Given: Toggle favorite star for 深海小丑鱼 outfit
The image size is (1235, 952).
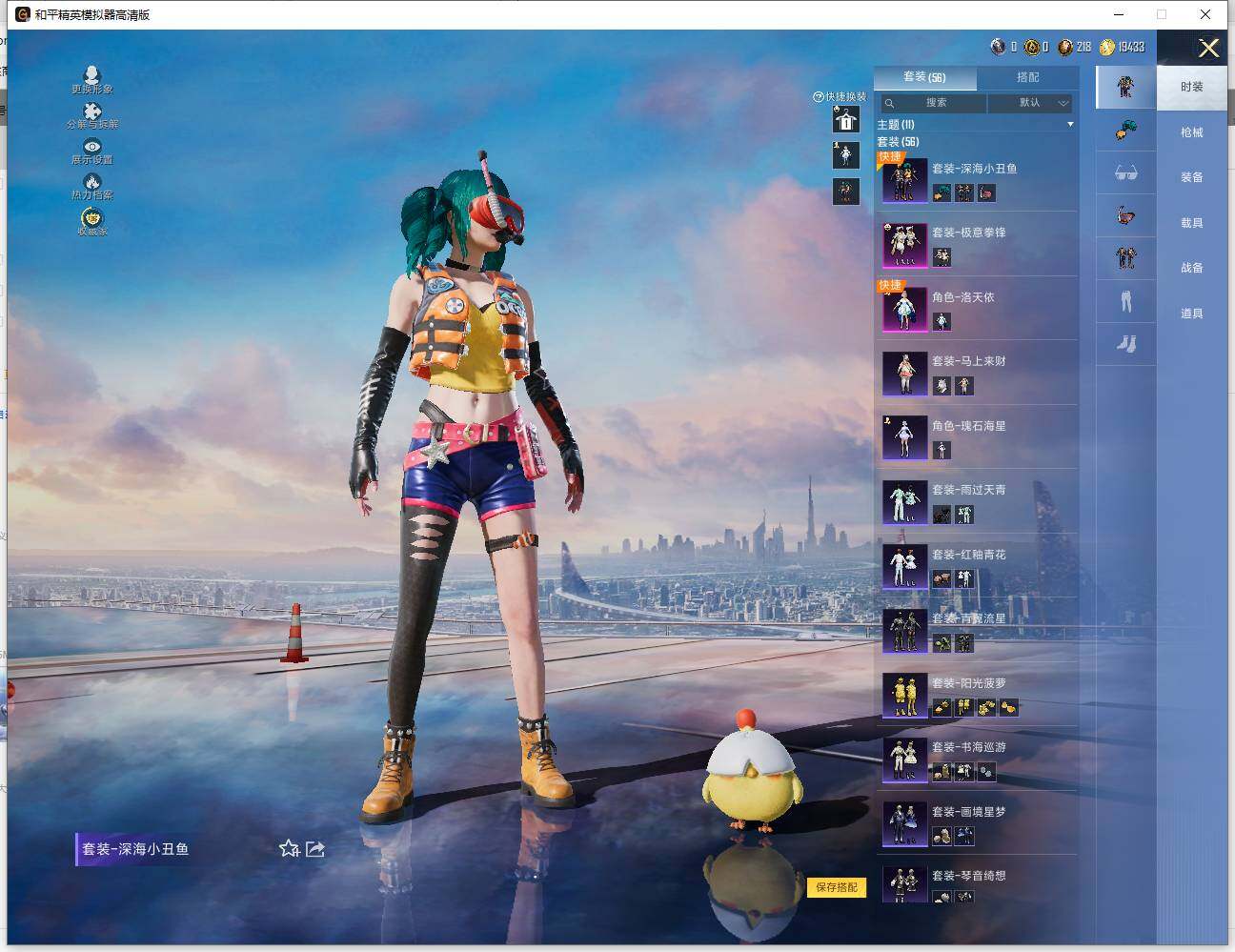Looking at the screenshot, I should (289, 848).
